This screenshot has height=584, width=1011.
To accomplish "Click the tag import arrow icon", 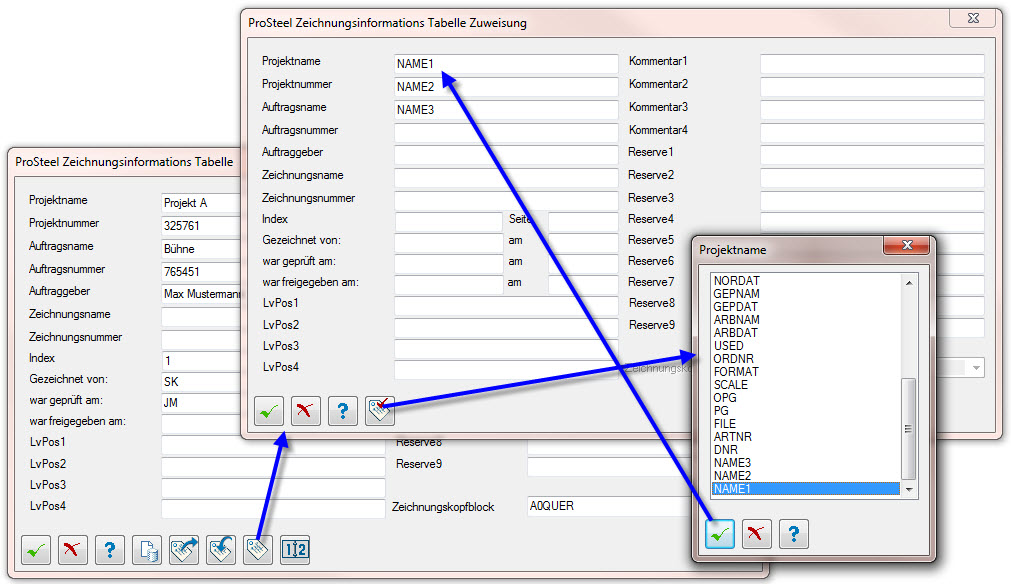I will tap(221, 550).
